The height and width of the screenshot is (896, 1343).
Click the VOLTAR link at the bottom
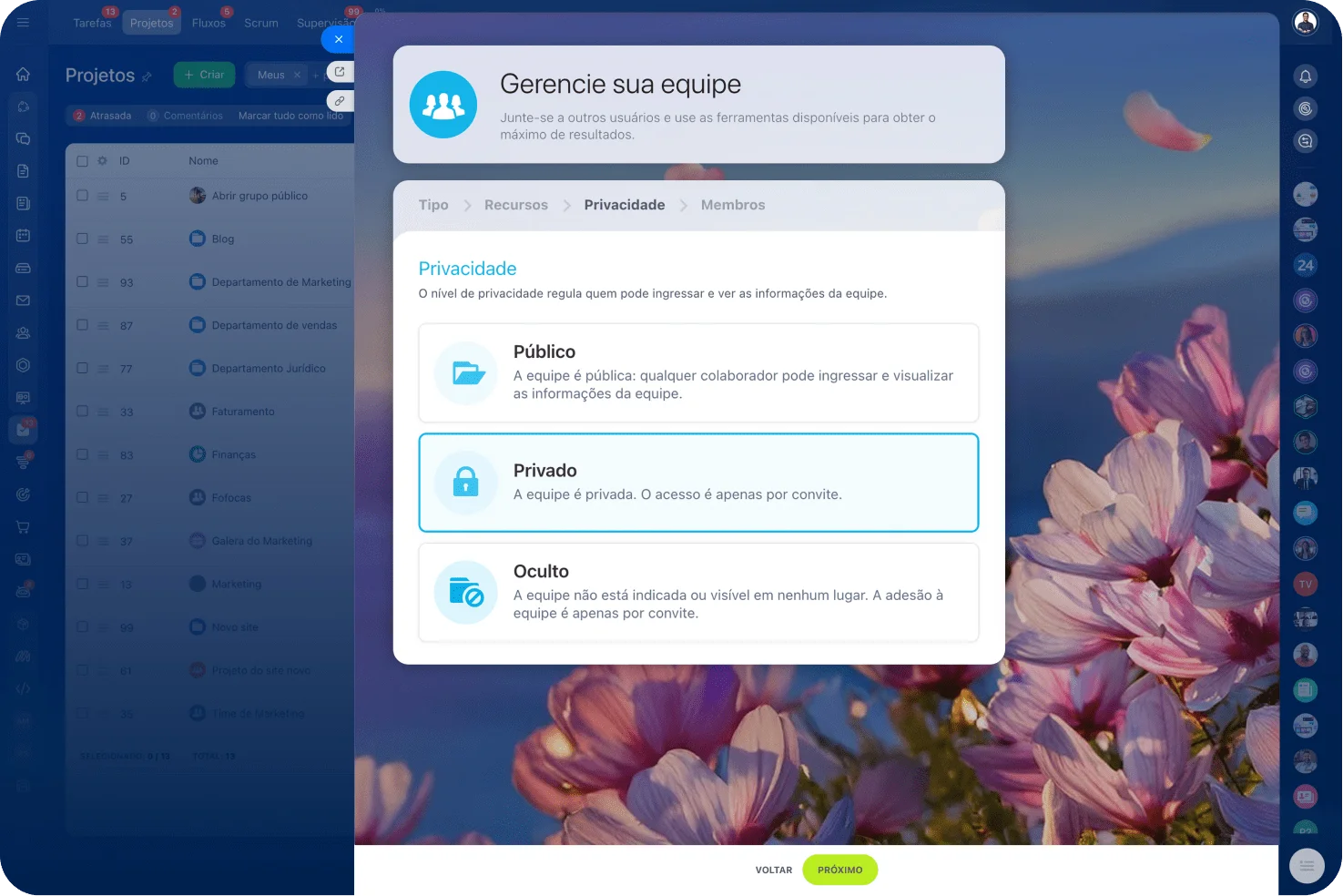coord(773,870)
